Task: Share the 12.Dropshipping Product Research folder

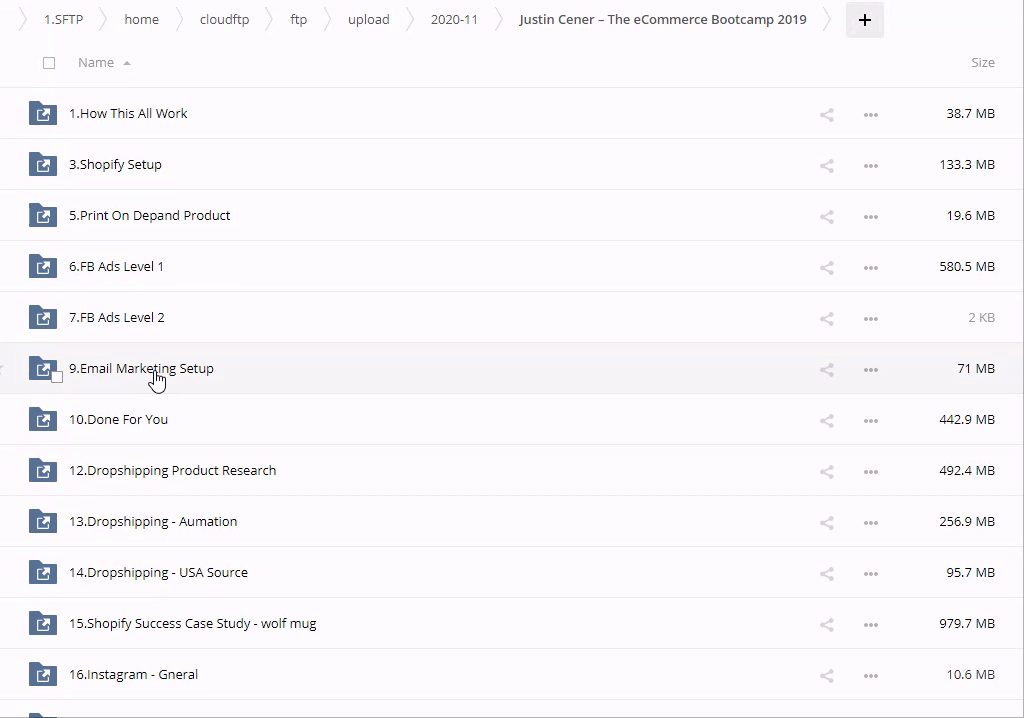Action: click(x=826, y=471)
